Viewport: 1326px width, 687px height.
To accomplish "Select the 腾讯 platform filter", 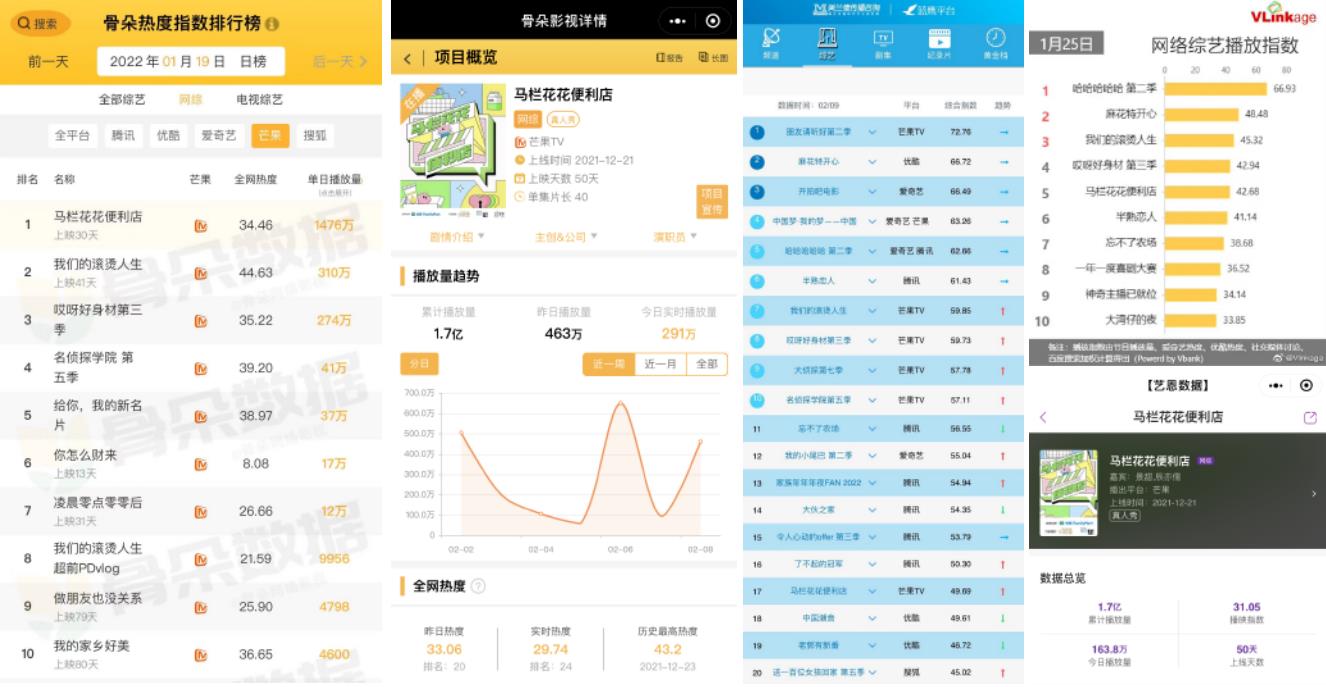I will 123,135.
